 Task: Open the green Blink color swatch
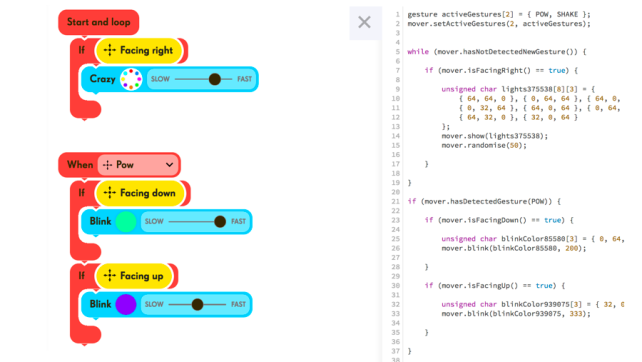coord(126,222)
